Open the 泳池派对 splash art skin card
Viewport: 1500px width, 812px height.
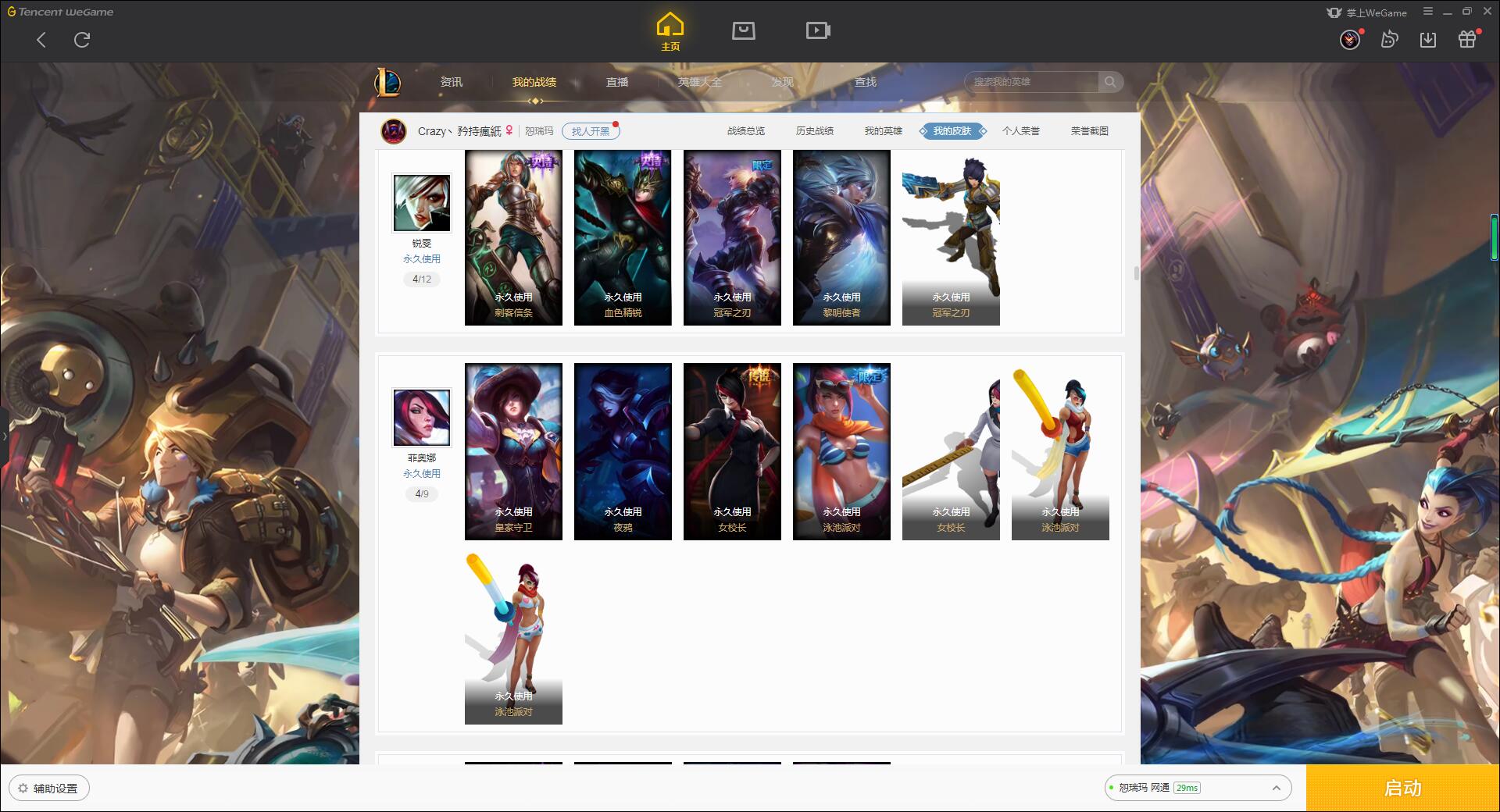pos(841,451)
